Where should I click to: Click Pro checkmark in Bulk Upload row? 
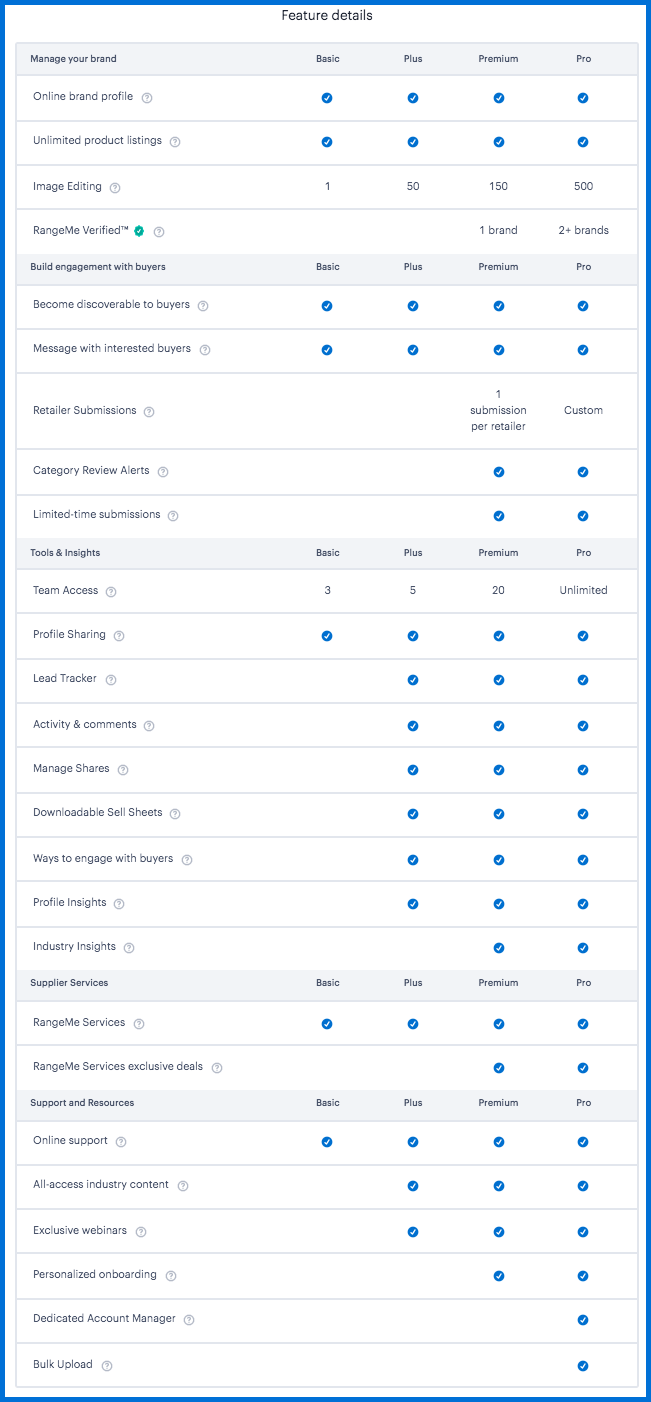[583, 1366]
